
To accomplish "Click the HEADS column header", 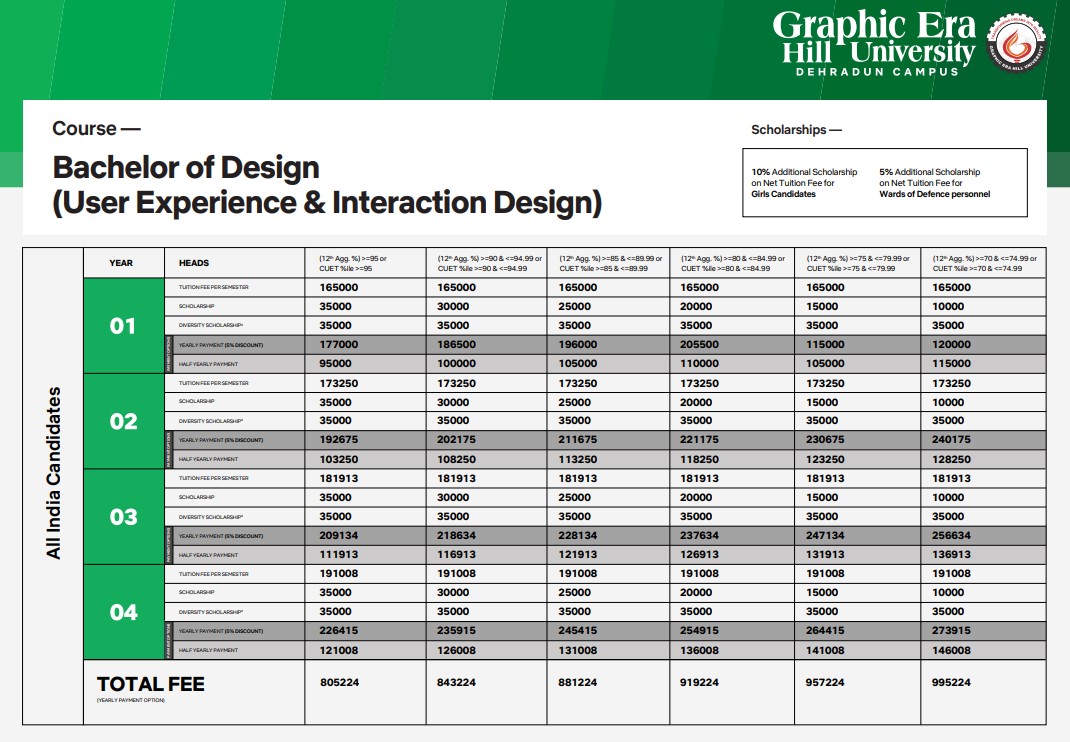I will 194,263.
